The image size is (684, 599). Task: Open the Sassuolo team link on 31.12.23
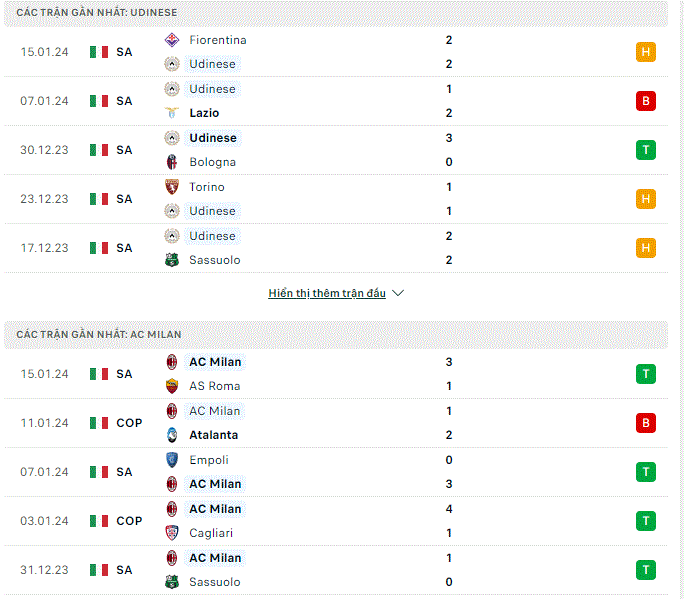coord(215,582)
